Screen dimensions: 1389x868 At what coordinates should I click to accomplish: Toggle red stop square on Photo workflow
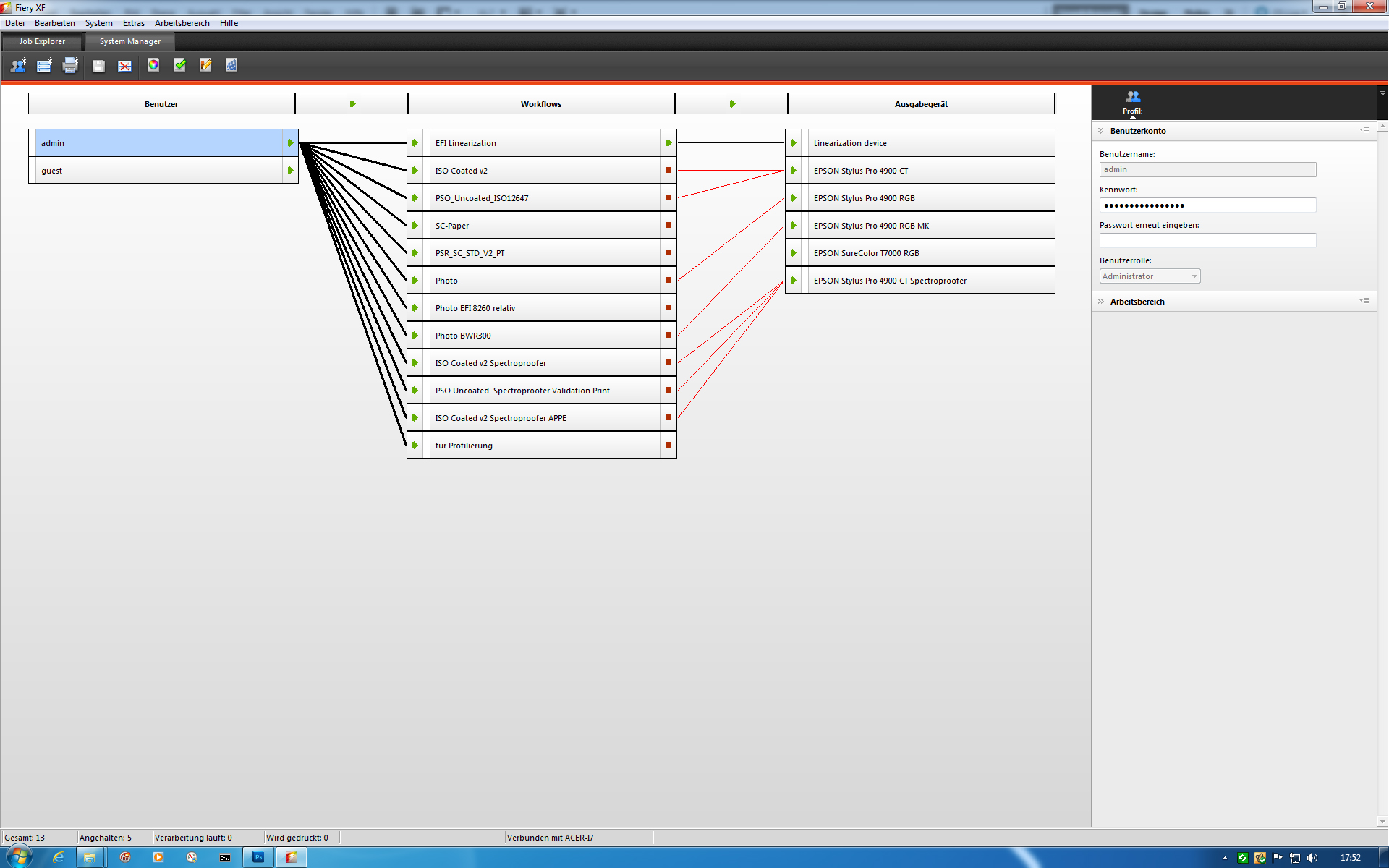[668, 280]
